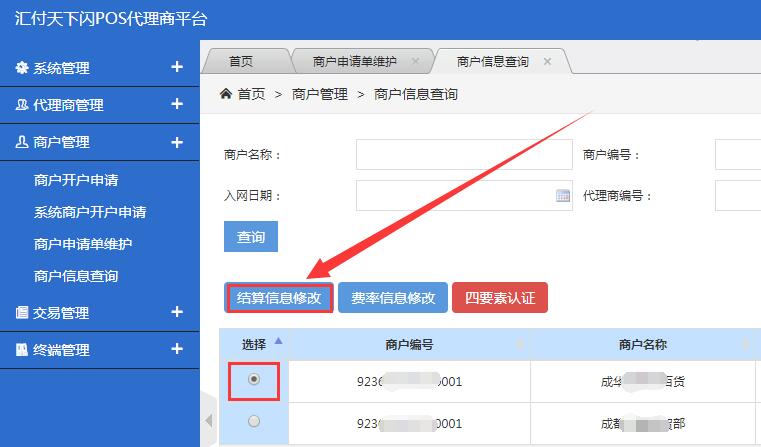Select the radio button for merchant 成华…百货
This screenshot has width=761, height=447.
254,379
